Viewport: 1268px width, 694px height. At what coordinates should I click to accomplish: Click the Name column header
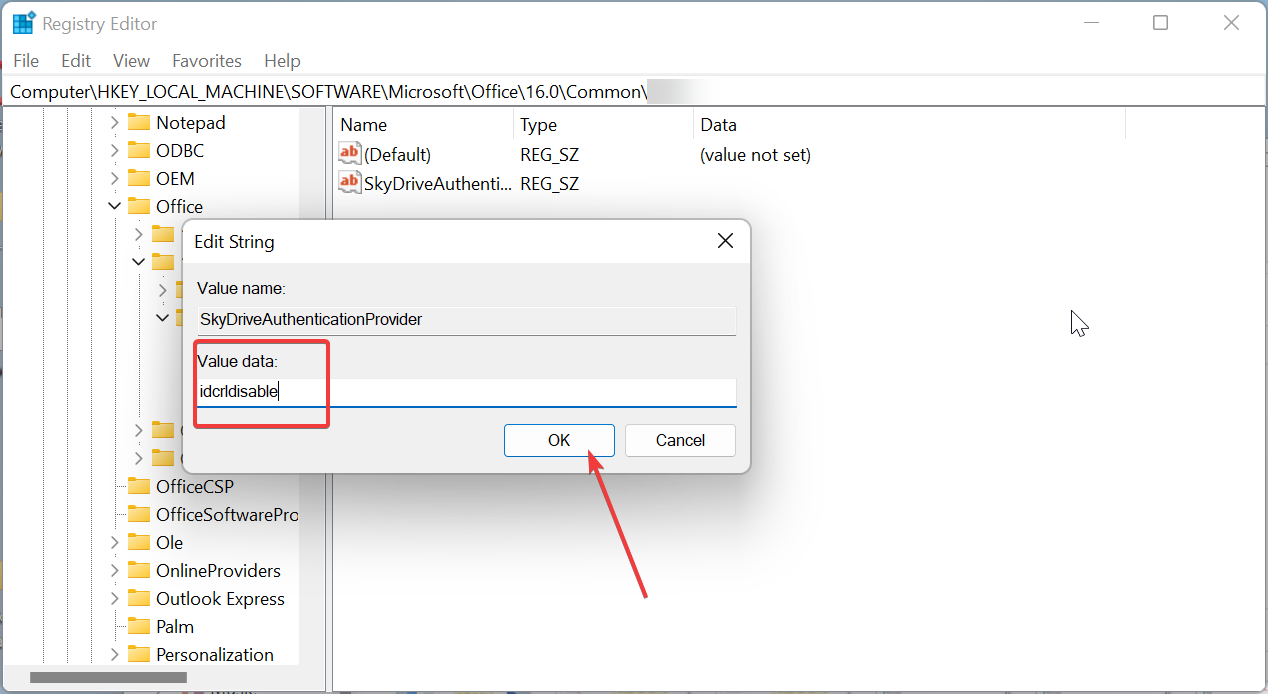[424, 125]
